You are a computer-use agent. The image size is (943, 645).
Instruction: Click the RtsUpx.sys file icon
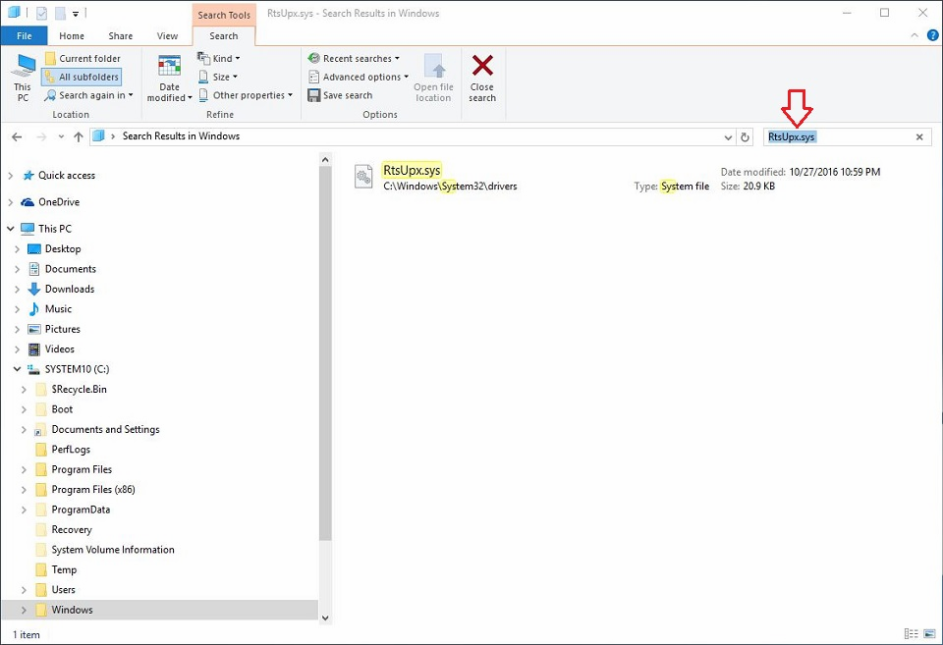pos(363,177)
